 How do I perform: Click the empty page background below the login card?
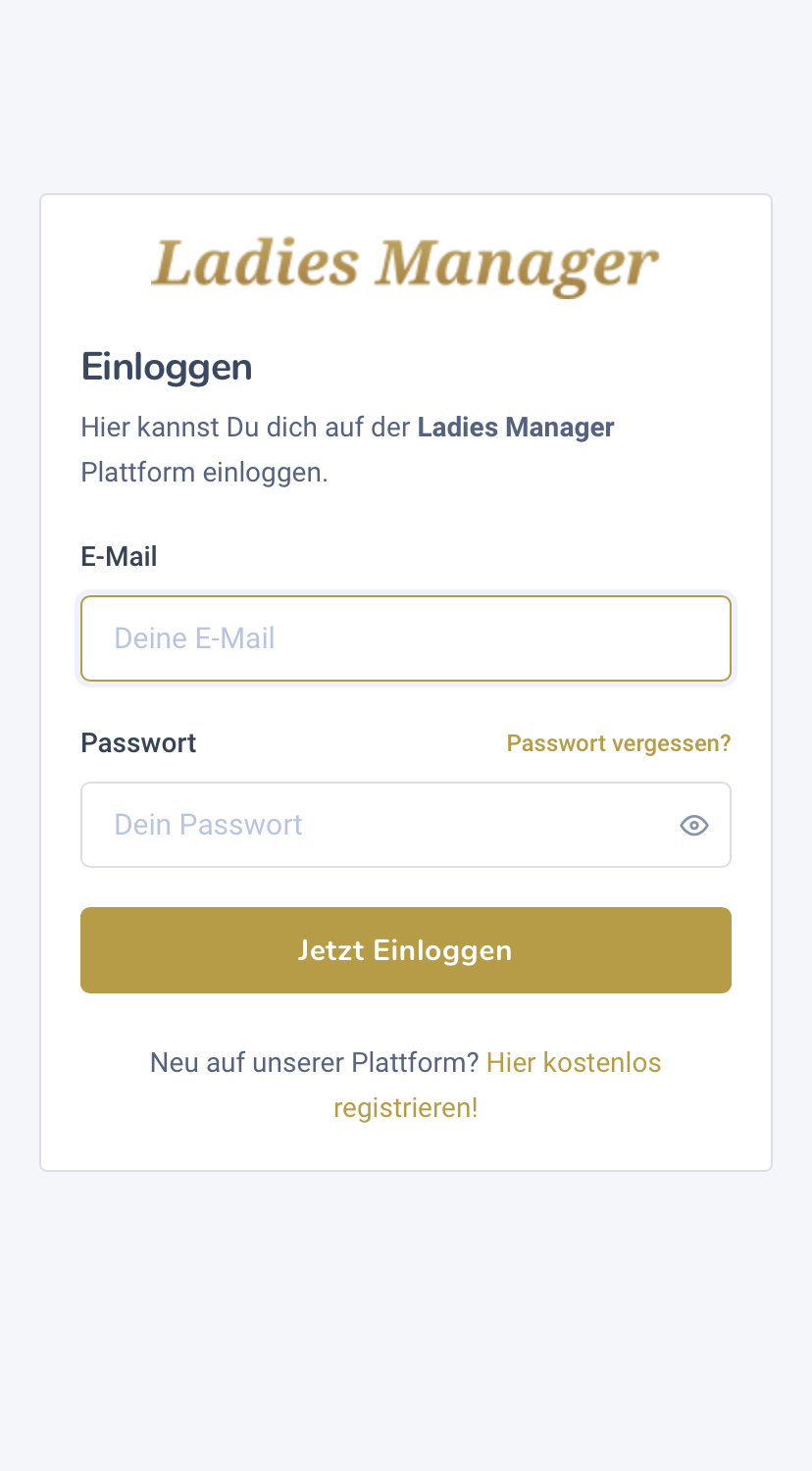pyautogui.click(x=406, y=1324)
